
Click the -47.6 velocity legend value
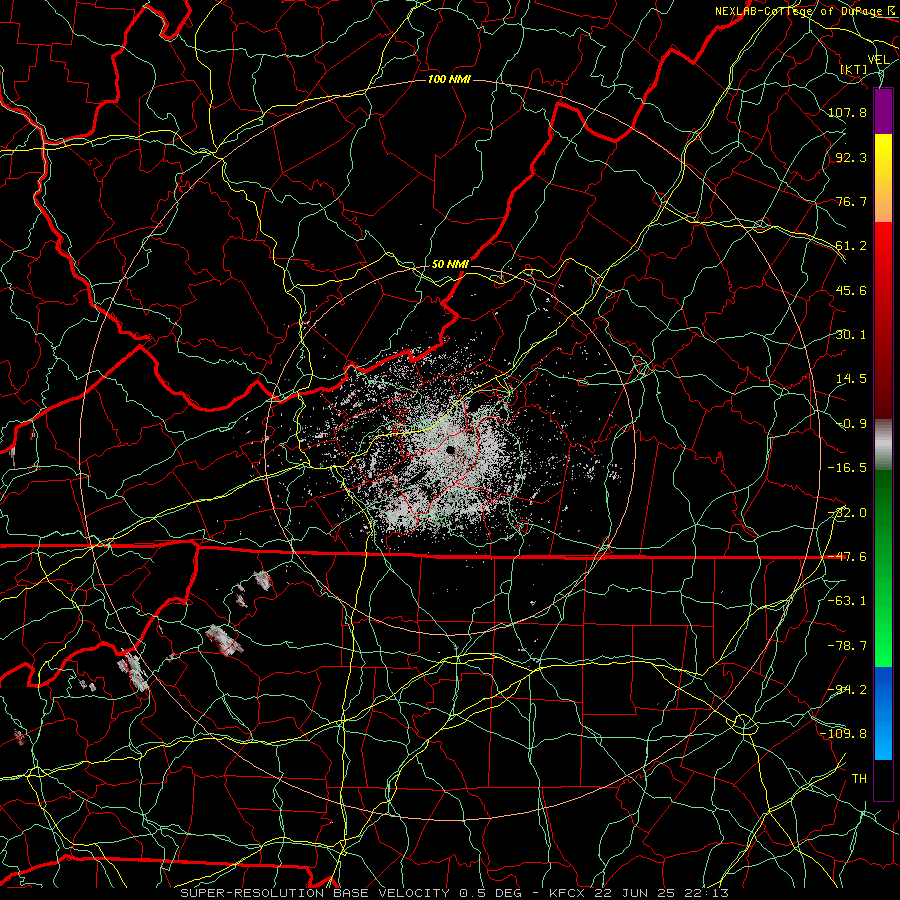click(x=847, y=557)
